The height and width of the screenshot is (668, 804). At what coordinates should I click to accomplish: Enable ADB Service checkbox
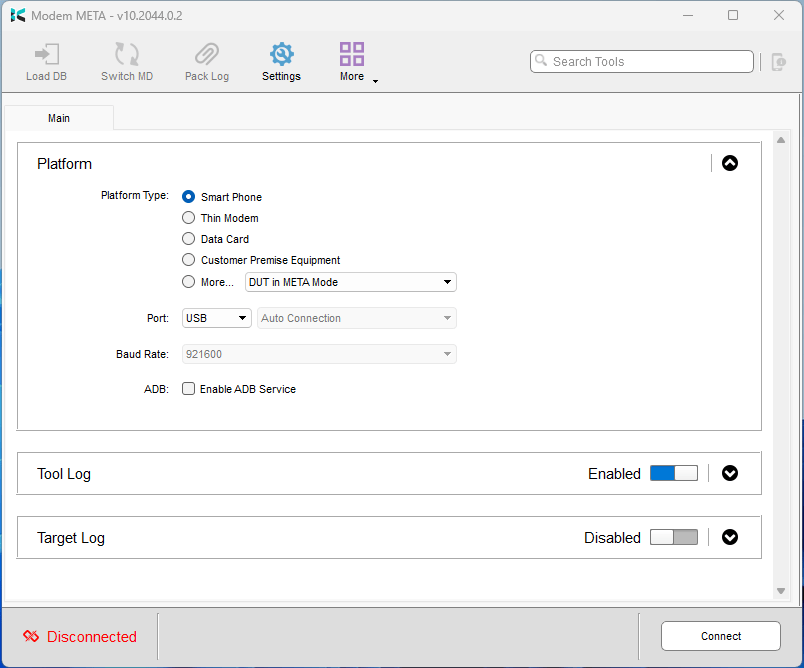coord(188,389)
